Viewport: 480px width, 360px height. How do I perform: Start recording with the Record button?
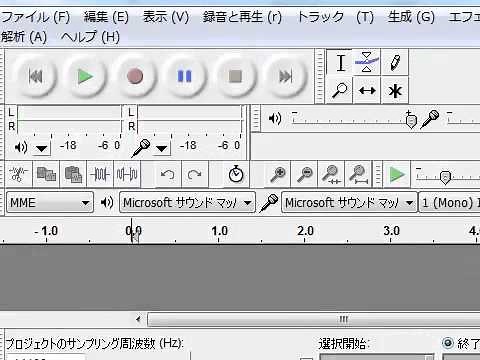[135, 76]
